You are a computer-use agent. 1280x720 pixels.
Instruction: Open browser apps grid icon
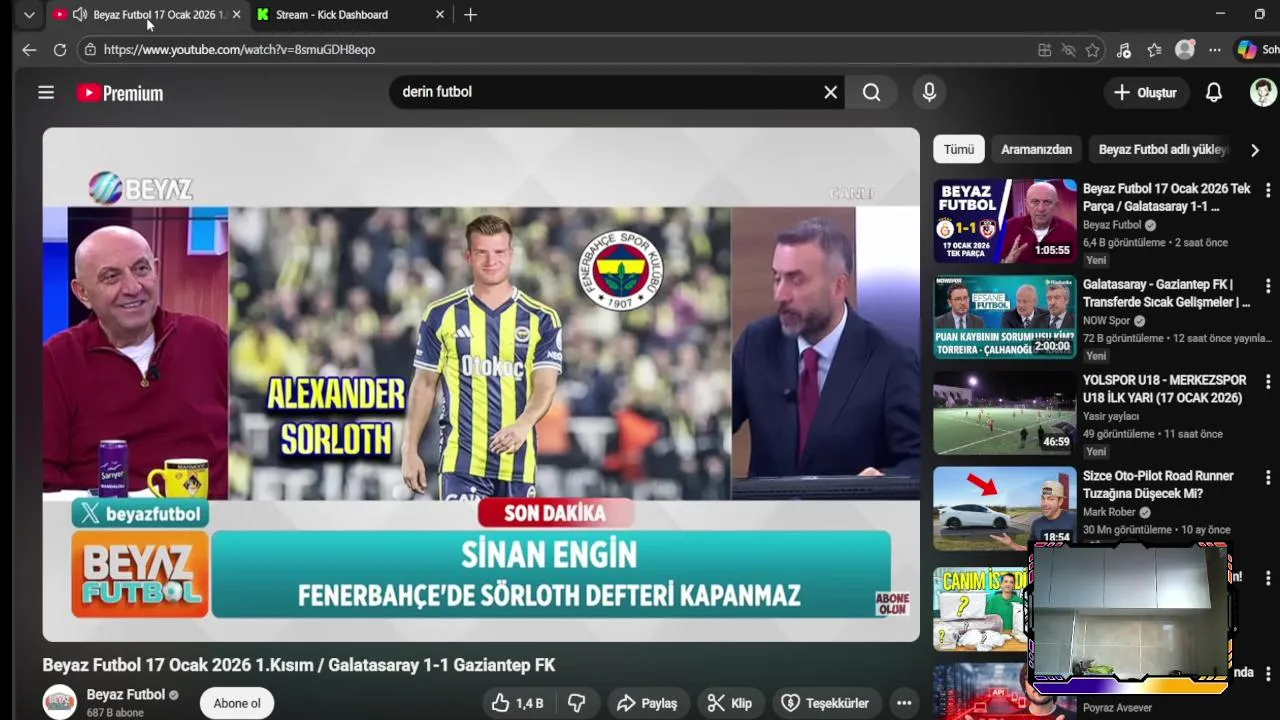click(1044, 50)
